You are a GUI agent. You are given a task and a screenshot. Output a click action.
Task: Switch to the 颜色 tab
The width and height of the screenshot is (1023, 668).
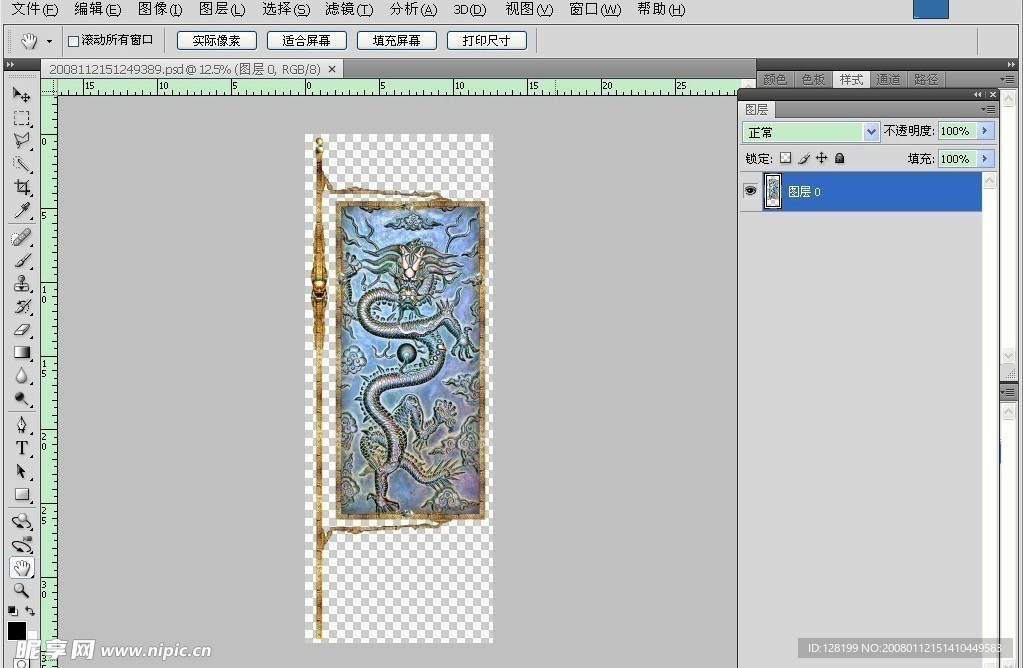click(774, 80)
